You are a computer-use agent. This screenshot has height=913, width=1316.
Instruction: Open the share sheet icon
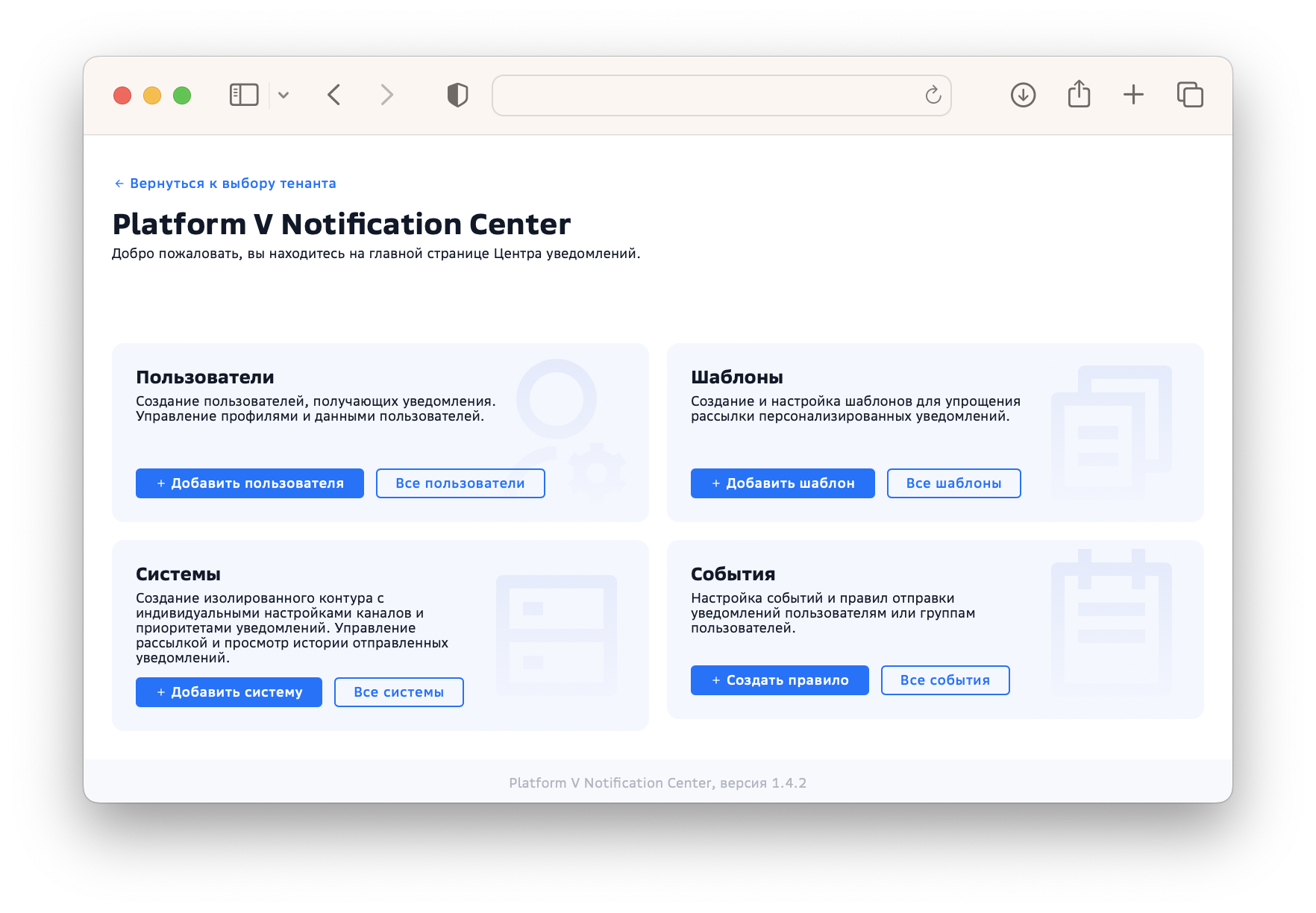coord(1079,94)
